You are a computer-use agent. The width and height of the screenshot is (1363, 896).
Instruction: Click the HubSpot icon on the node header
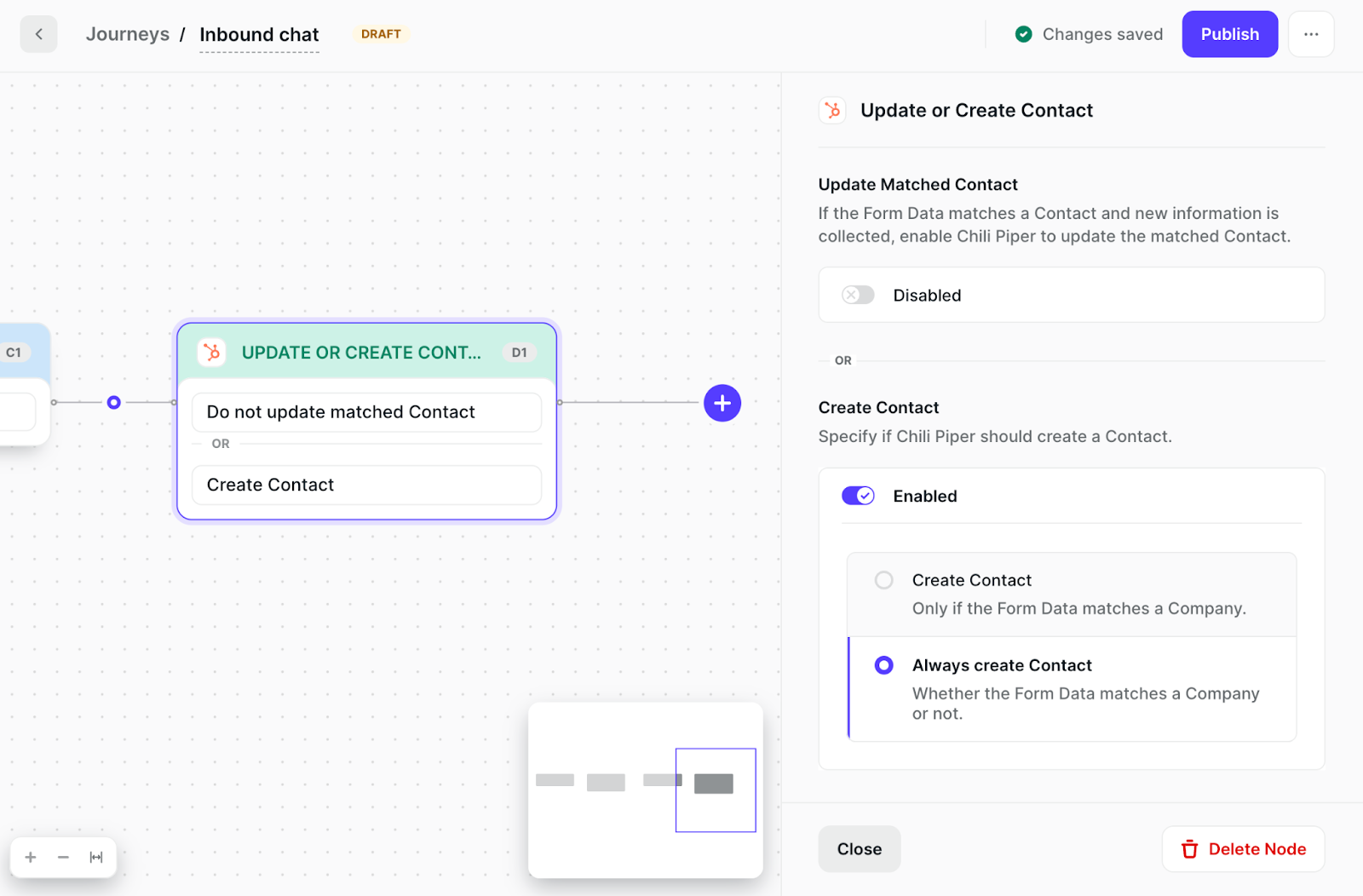(x=212, y=352)
